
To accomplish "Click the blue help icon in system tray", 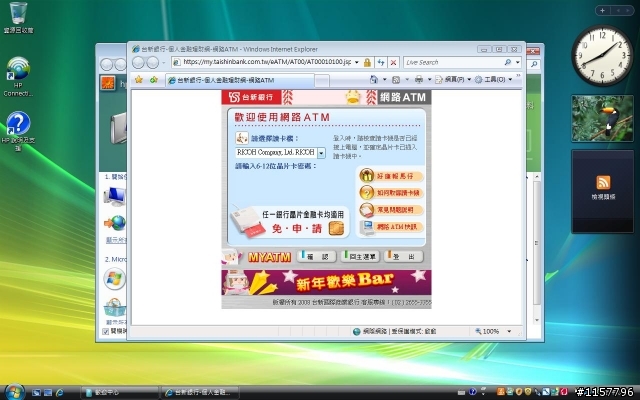I will point(472,392).
